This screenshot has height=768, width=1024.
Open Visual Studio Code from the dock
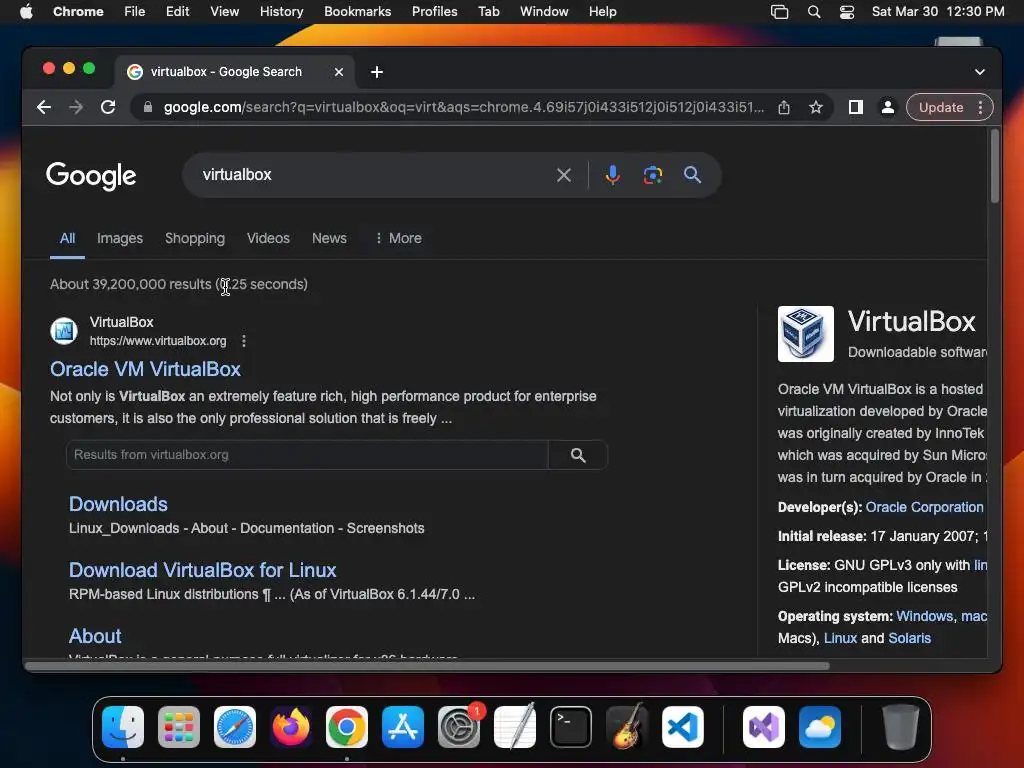682,727
